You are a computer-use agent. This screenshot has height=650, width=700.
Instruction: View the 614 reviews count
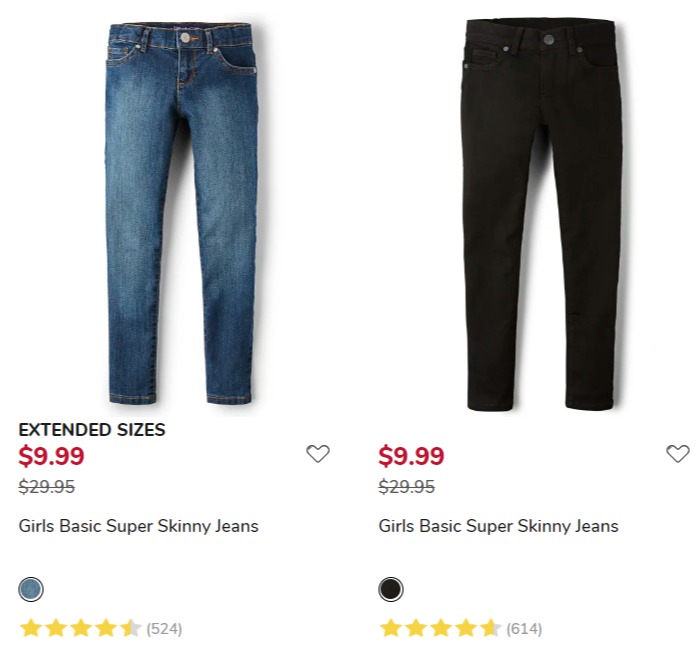click(x=524, y=629)
